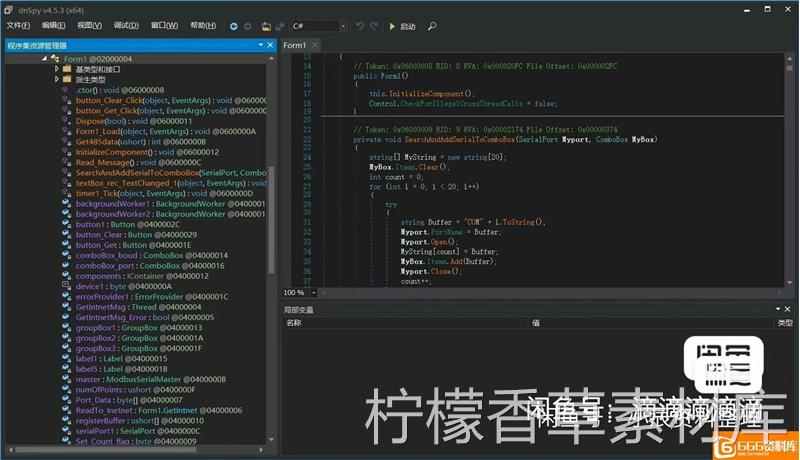Open the 帮助(H) menu
The image size is (800, 460).
click(x=203, y=25)
